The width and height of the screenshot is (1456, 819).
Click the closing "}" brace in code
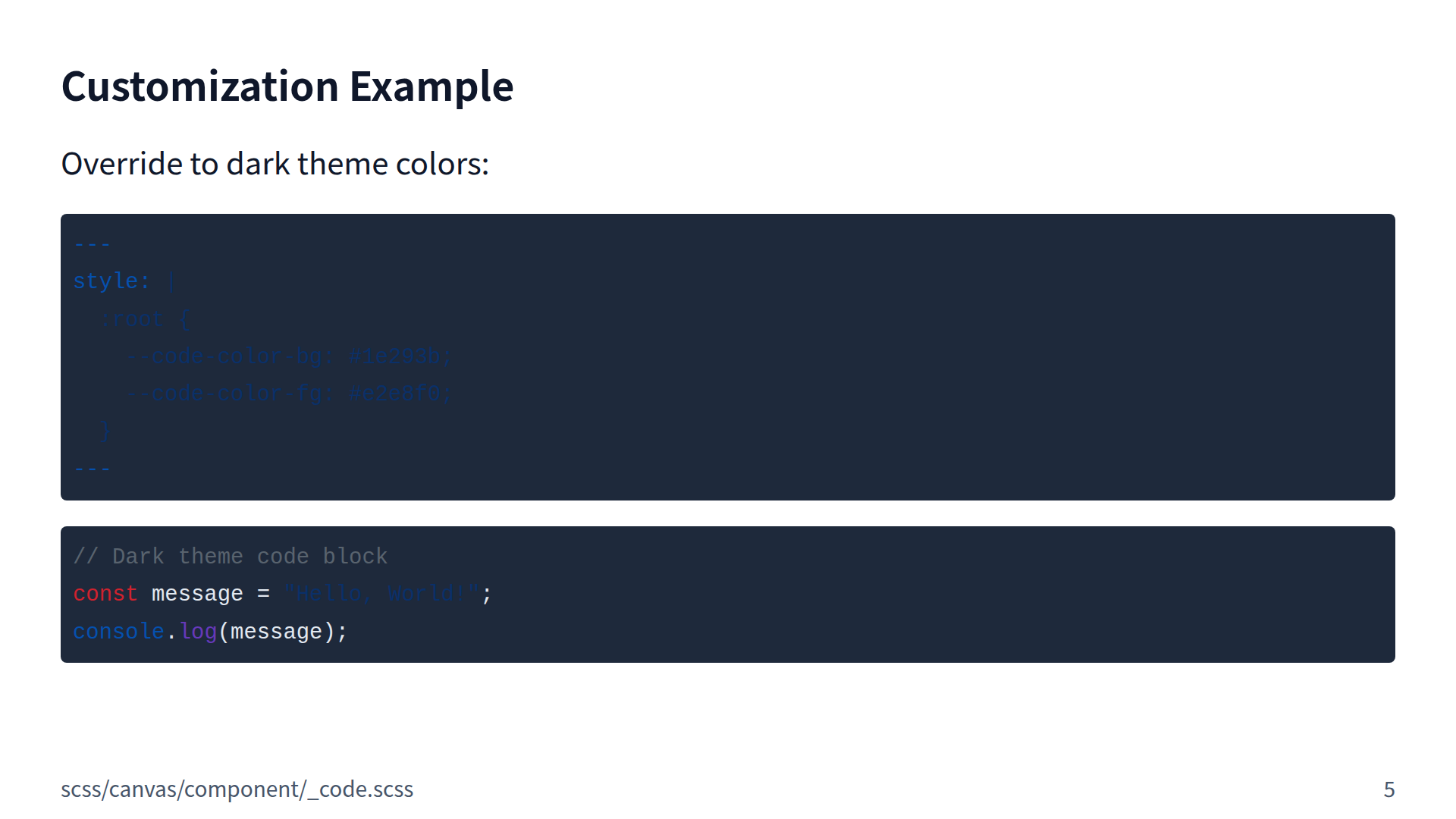(x=105, y=431)
